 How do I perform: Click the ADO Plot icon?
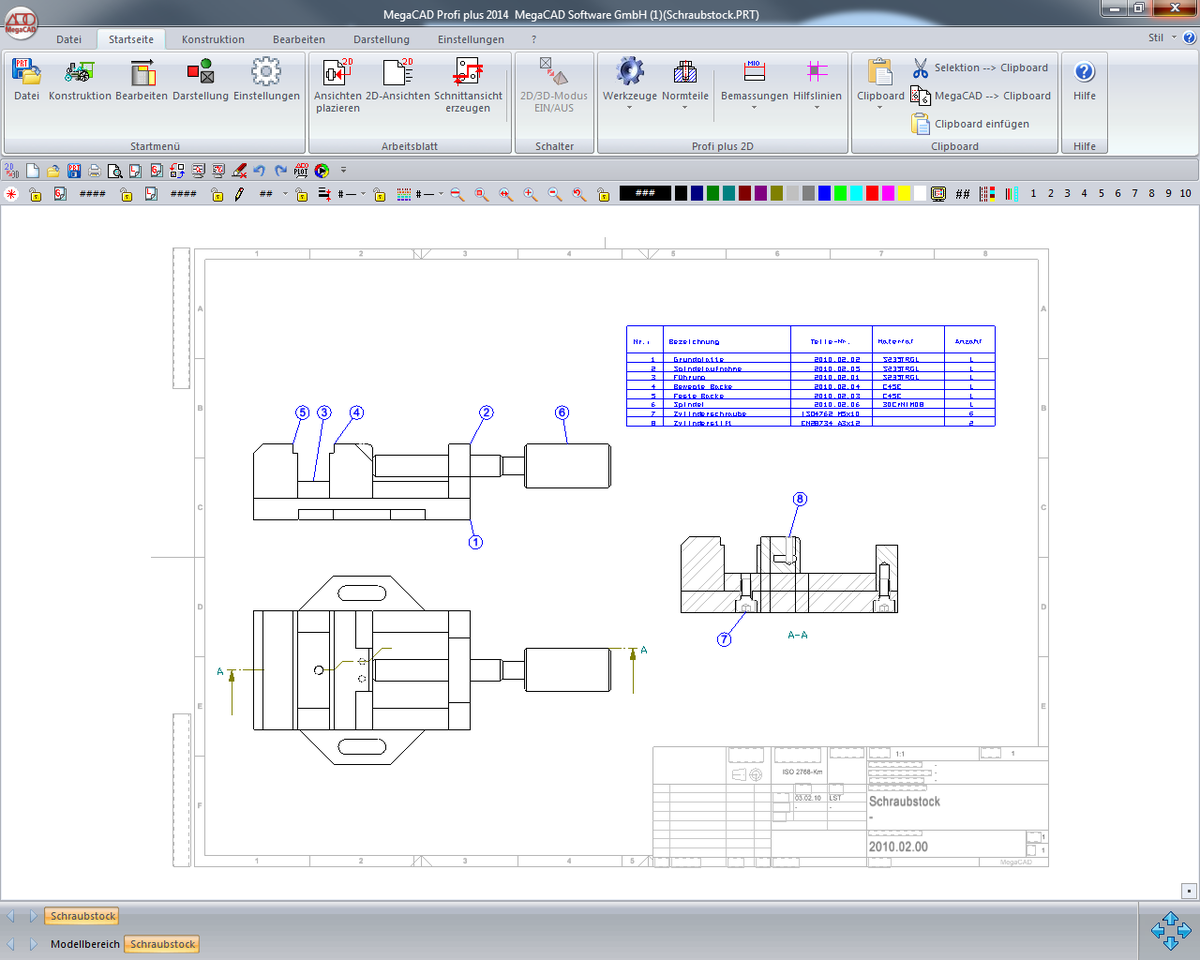300,171
